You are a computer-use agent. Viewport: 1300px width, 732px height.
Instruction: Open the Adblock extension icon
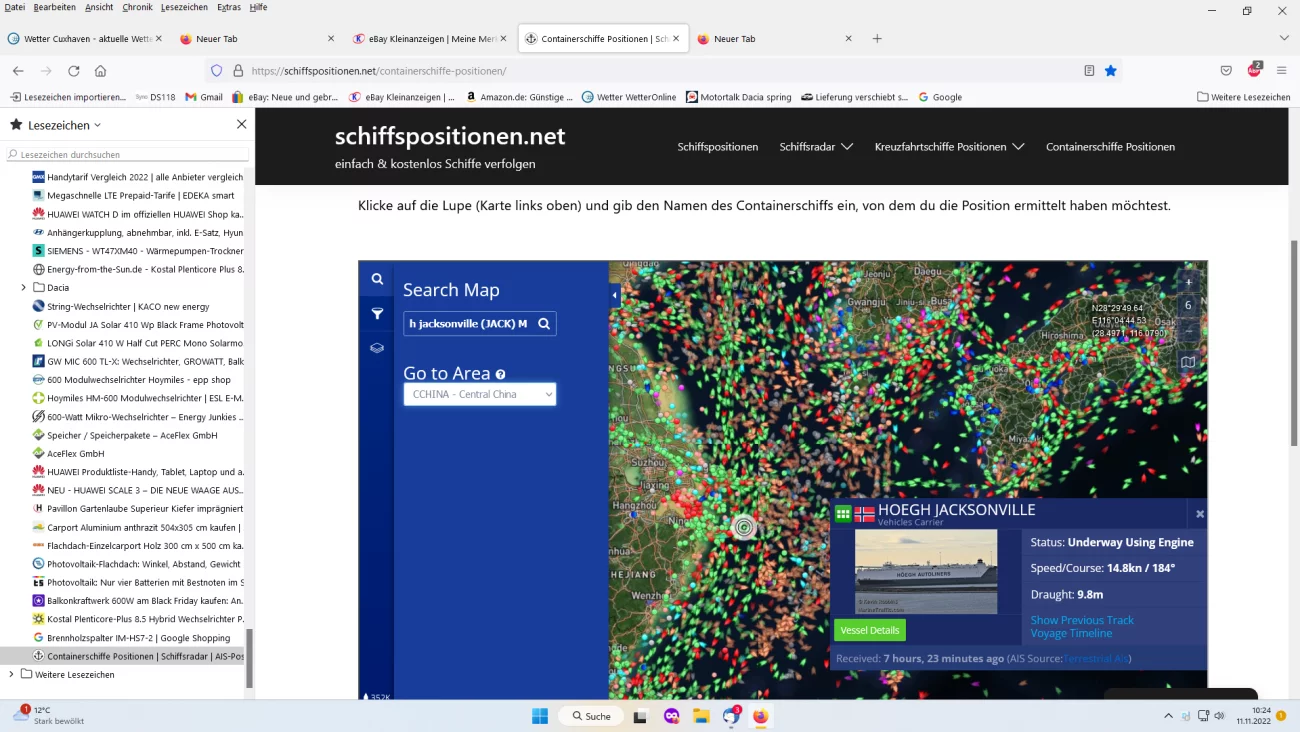coord(1254,70)
